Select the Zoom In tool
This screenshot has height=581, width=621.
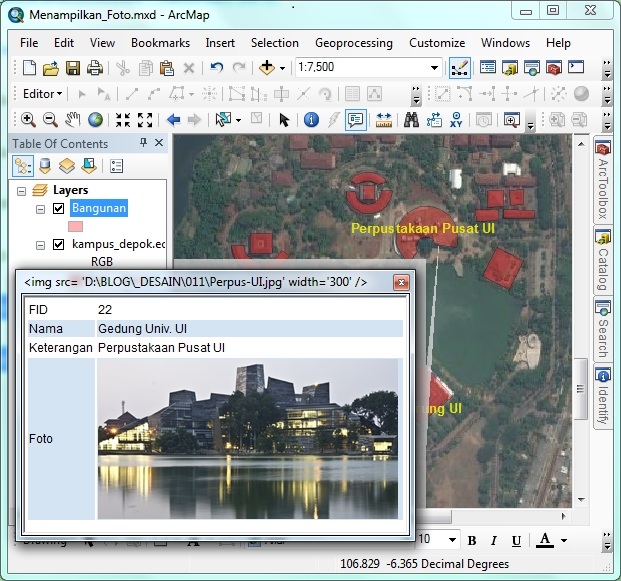[28, 120]
